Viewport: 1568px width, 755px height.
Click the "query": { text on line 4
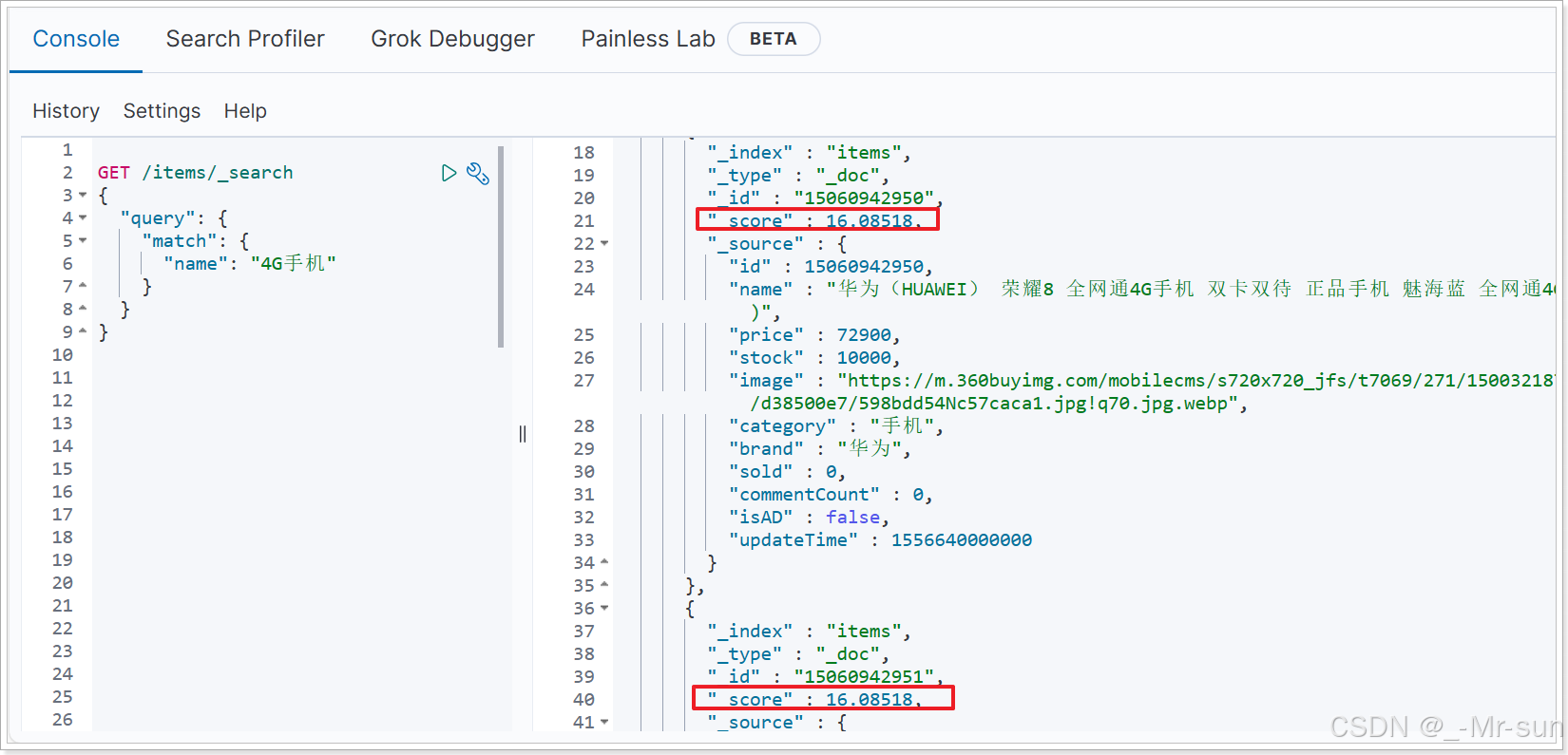(173, 218)
